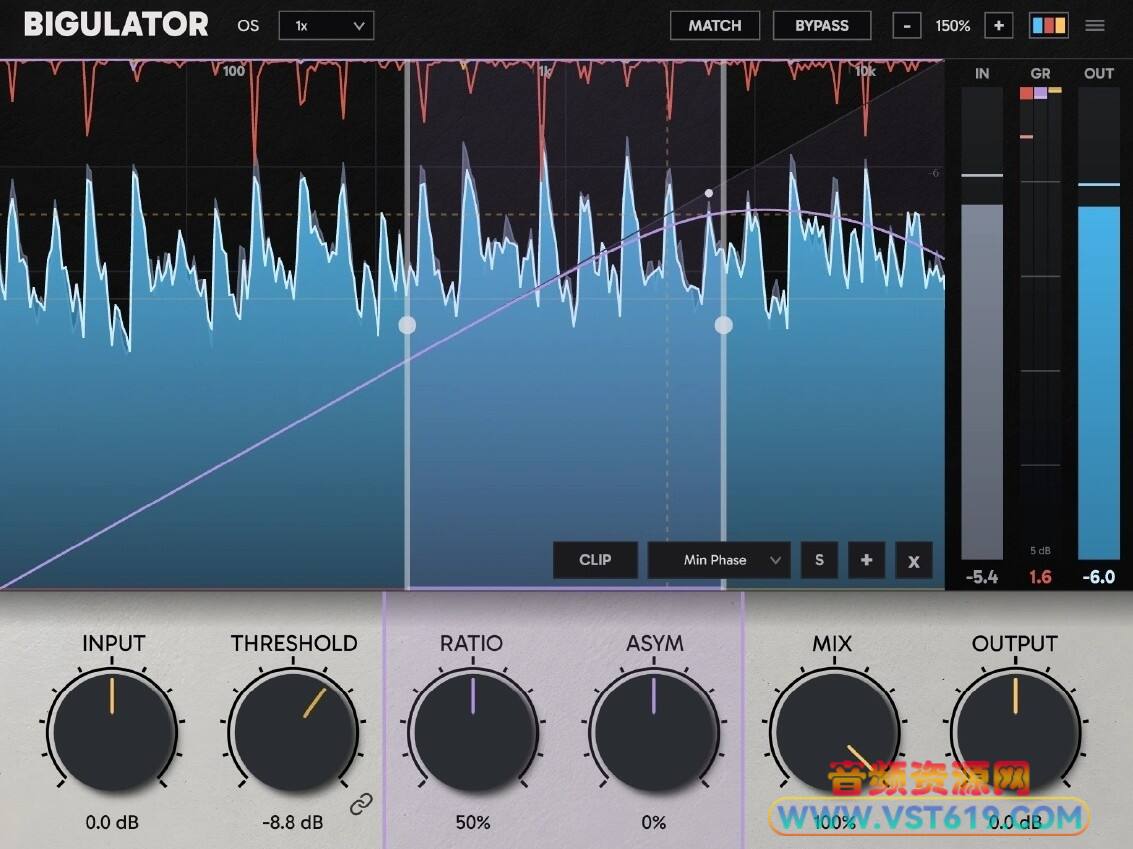Click the THRESHOLD knob
This screenshot has height=849, width=1133.
point(293,730)
